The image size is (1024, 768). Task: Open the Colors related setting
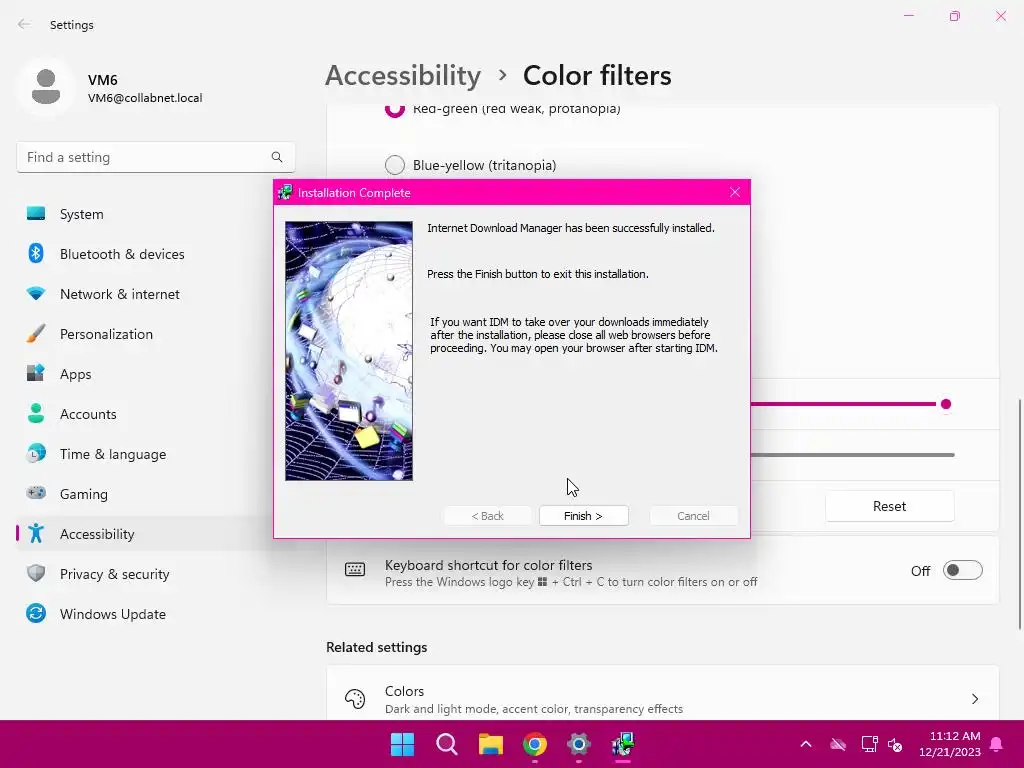[662, 694]
